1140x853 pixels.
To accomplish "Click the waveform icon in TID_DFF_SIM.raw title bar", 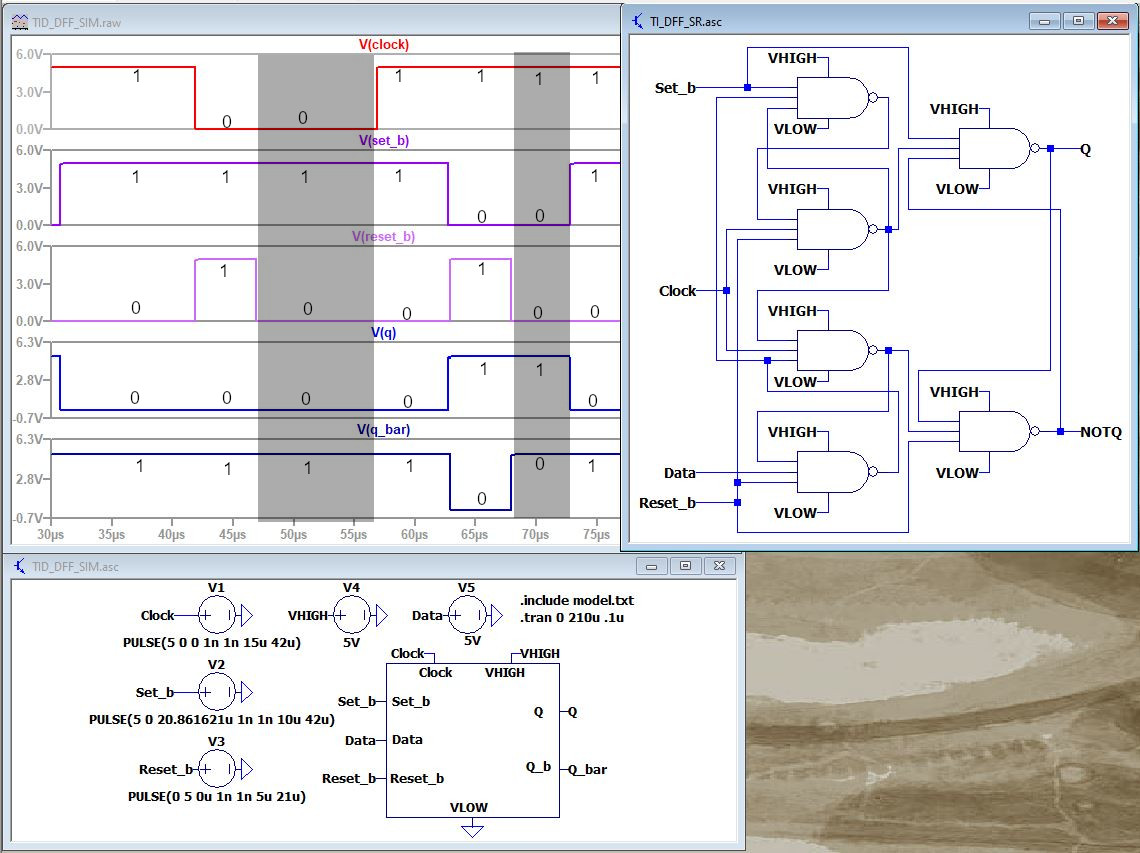I will point(19,21).
